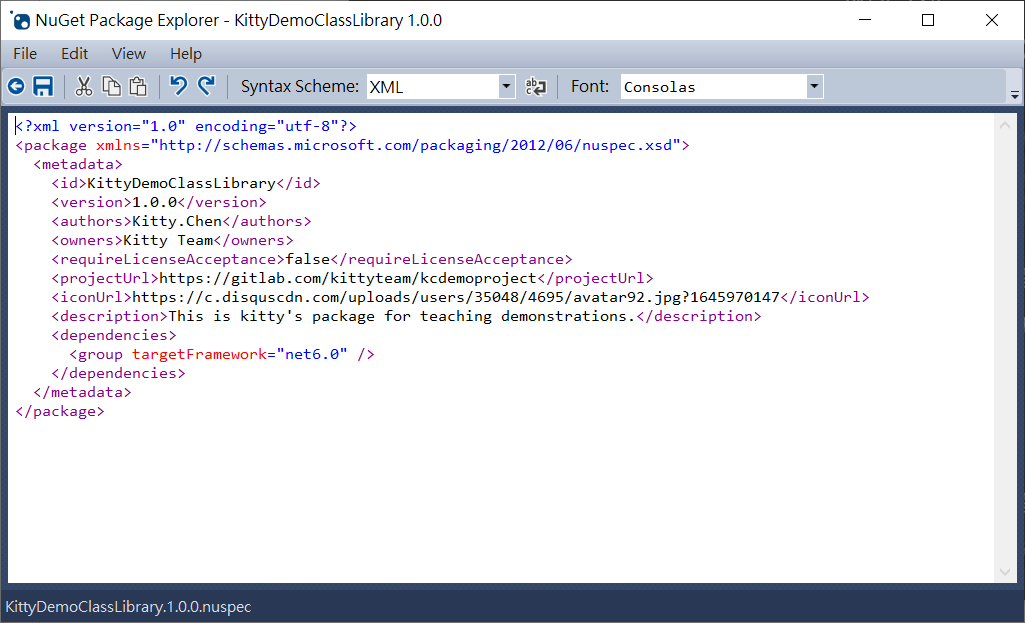Maximize the NuGet Package Explorer window

pyautogui.click(x=928, y=20)
